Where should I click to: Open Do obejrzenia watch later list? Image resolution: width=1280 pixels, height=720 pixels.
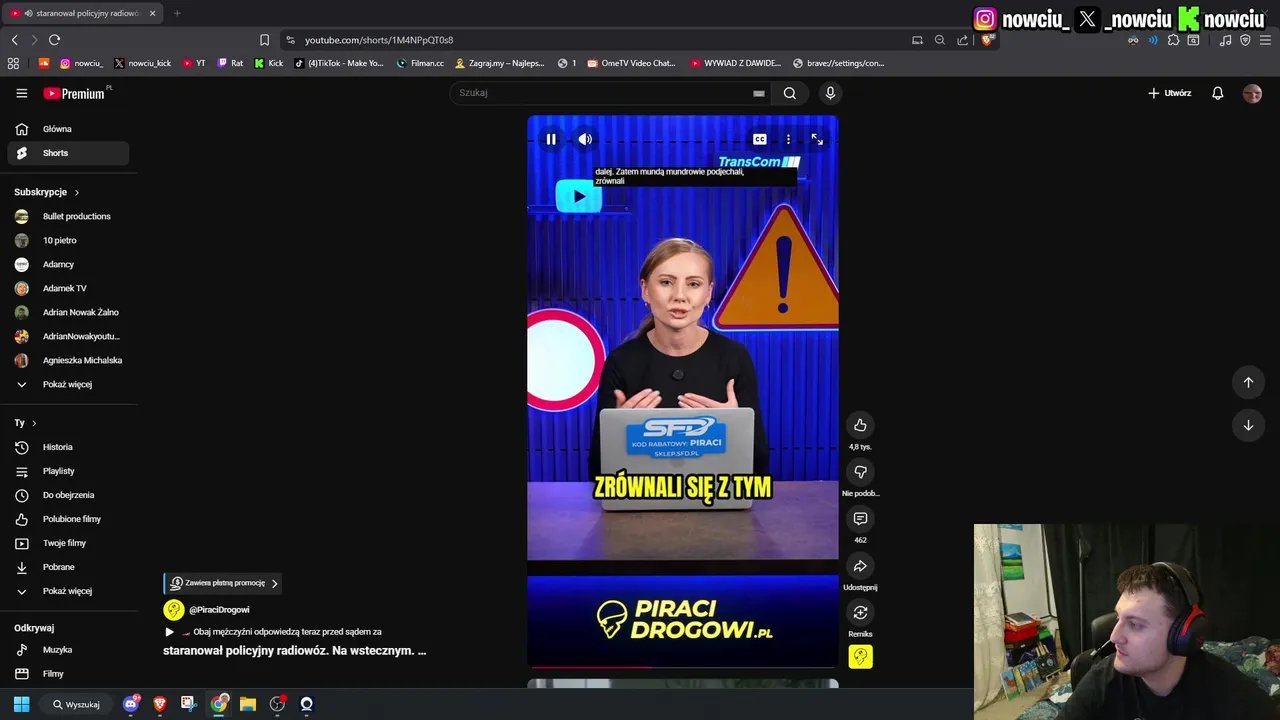[x=68, y=495]
